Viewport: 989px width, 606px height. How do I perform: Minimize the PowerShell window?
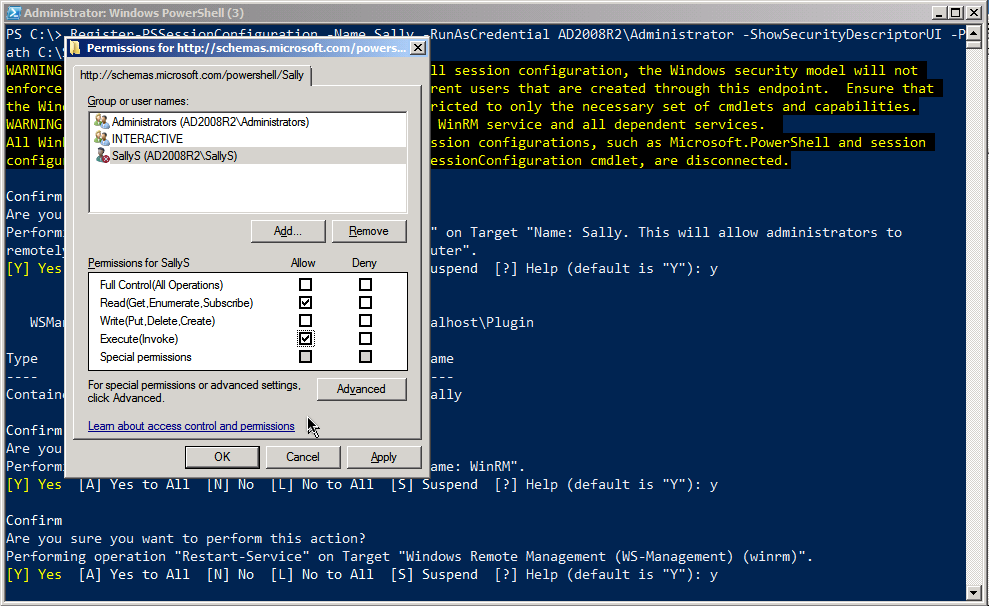point(938,13)
